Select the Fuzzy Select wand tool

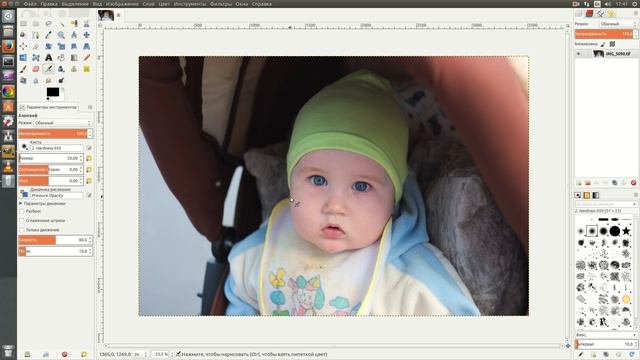point(61,24)
